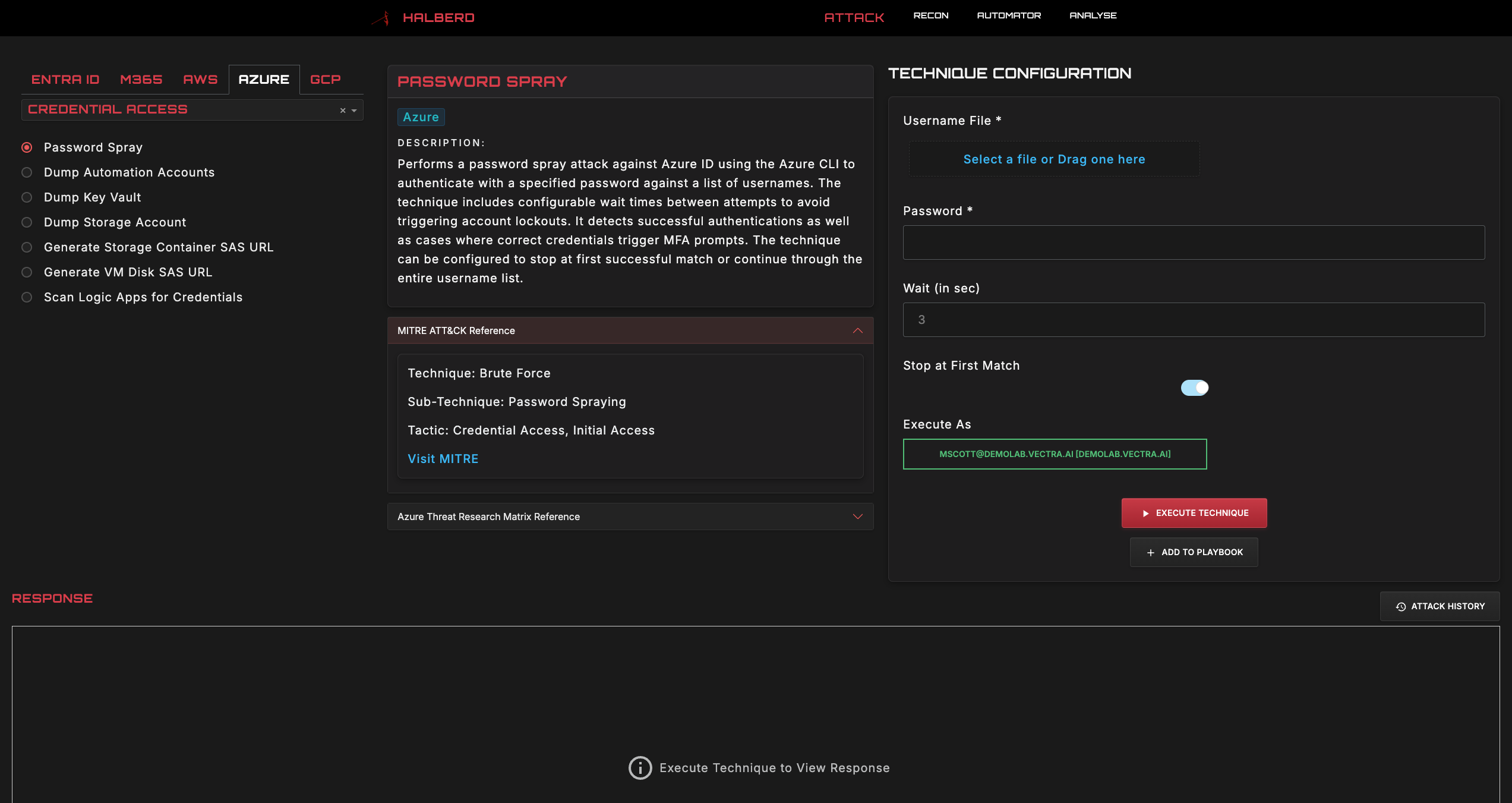Click the play icon on Execute Technique
Image resolution: width=1512 pixels, height=803 pixels.
1145,513
